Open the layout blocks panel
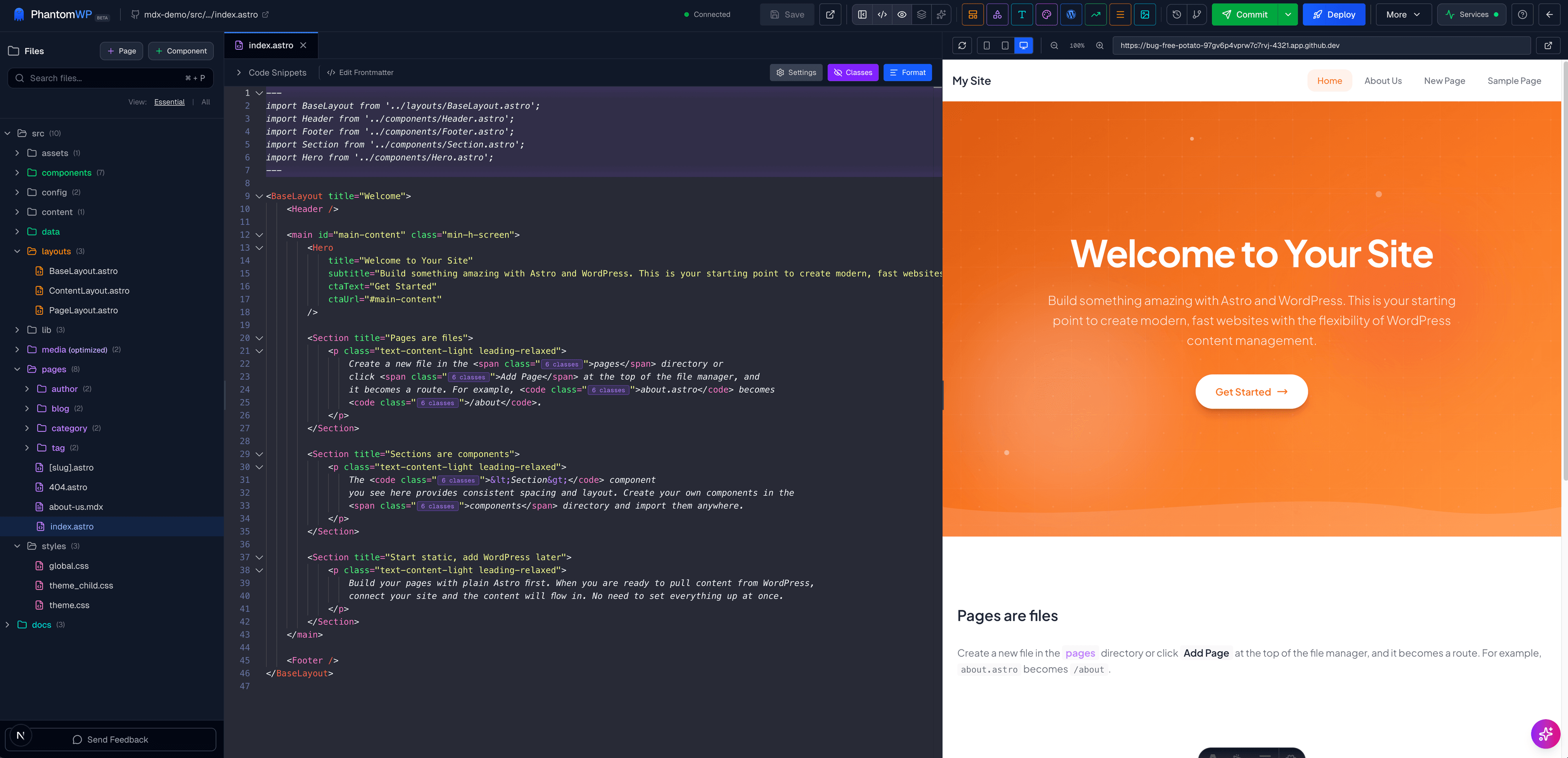This screenshot has width=1568, height=758. coord(973,14)
